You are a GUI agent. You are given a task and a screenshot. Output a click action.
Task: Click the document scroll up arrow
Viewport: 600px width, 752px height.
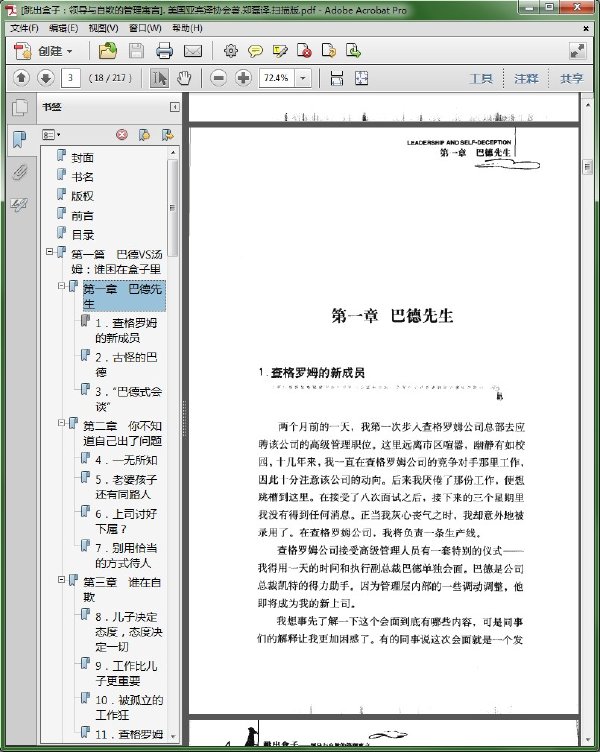[x=587, y=104]
